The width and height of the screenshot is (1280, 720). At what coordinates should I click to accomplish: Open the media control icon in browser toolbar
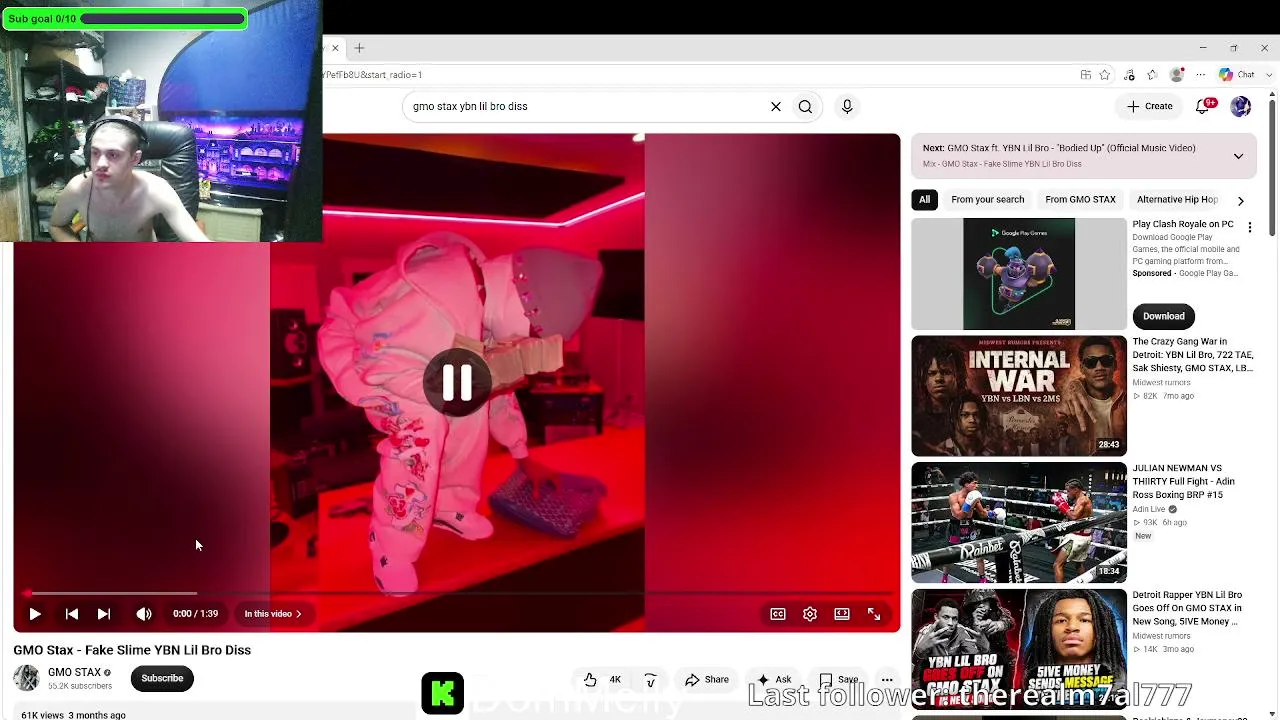(x=1129, y=75)
